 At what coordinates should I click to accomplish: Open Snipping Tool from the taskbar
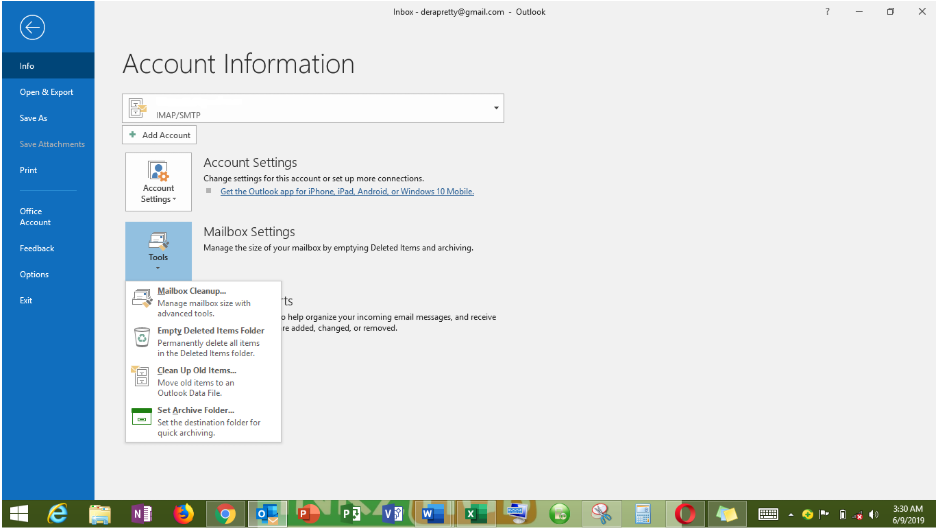[601, 514]
